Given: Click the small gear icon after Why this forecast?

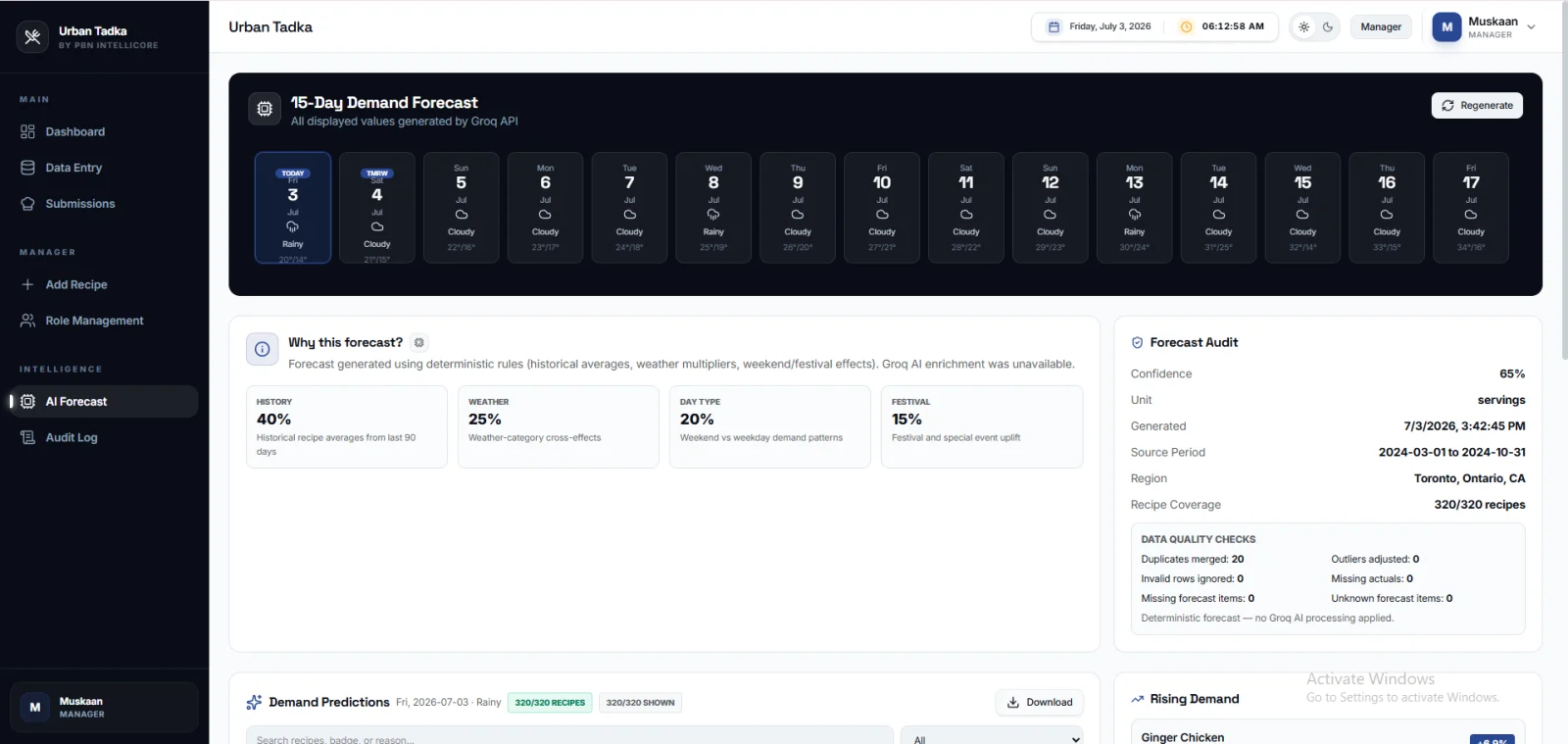Looking at the screenshot, I should click(419, 342).
